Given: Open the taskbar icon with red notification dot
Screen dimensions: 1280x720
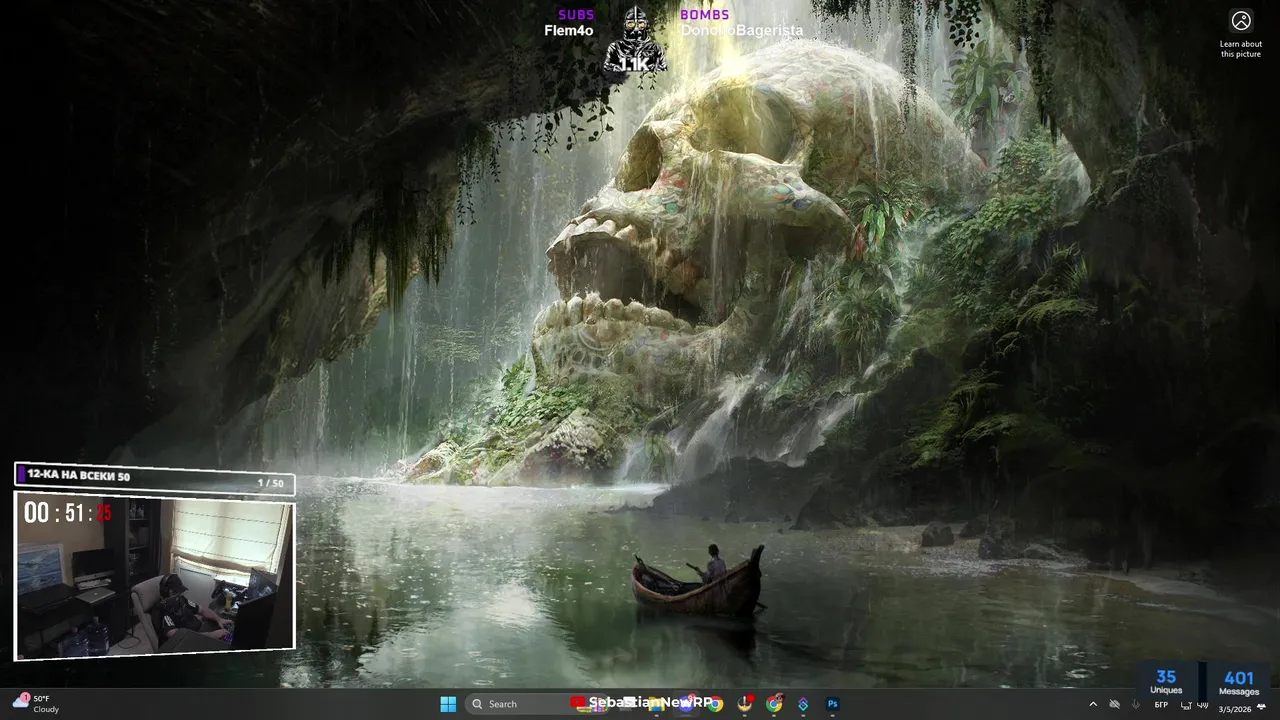Looking at the screenshot, I should point(745,704).
